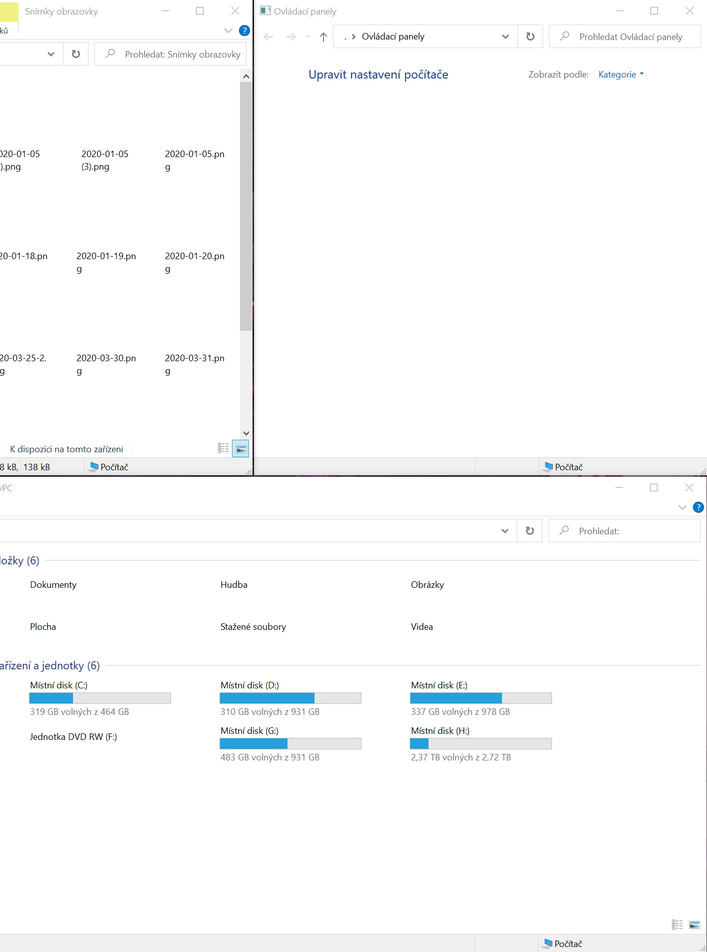The image size is (707, 952).
Task: Click K dispozici na tomto zařízení status text
Action: (66, 449)
